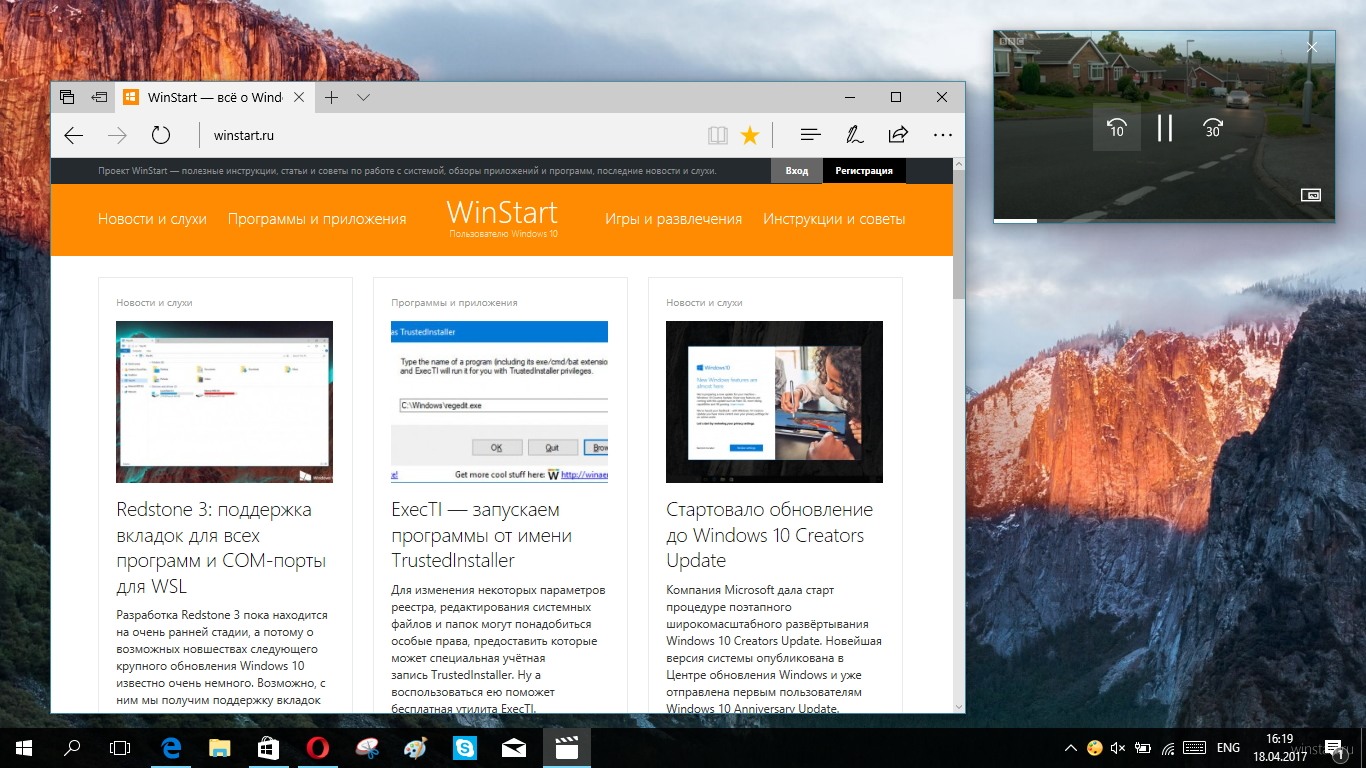The width and height of the screenshot is (1366, 768).
Task: Open the Creators Update article thumbnail
Action: (x=774, y=402)
